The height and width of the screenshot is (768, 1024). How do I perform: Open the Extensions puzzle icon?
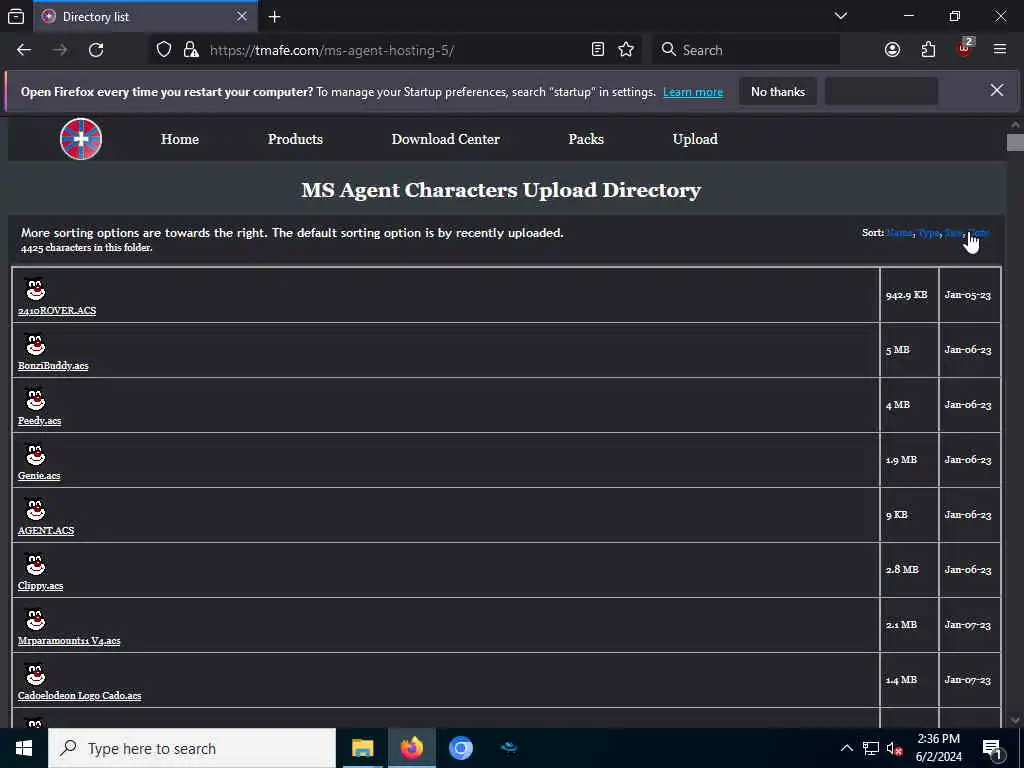(x=928, y=50)
